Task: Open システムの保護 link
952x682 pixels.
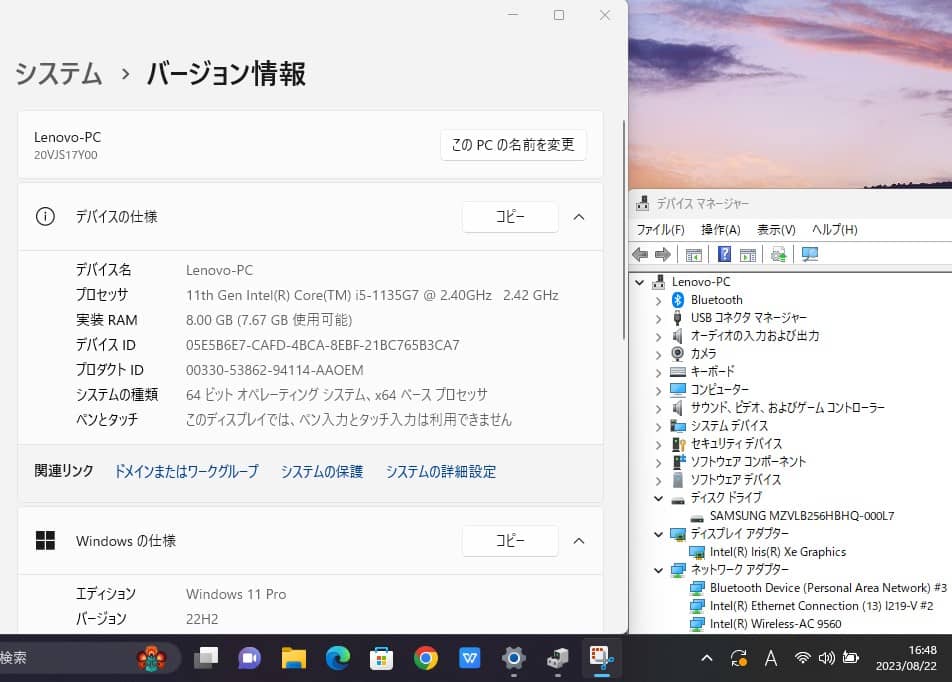Action: tap(322, 471)
